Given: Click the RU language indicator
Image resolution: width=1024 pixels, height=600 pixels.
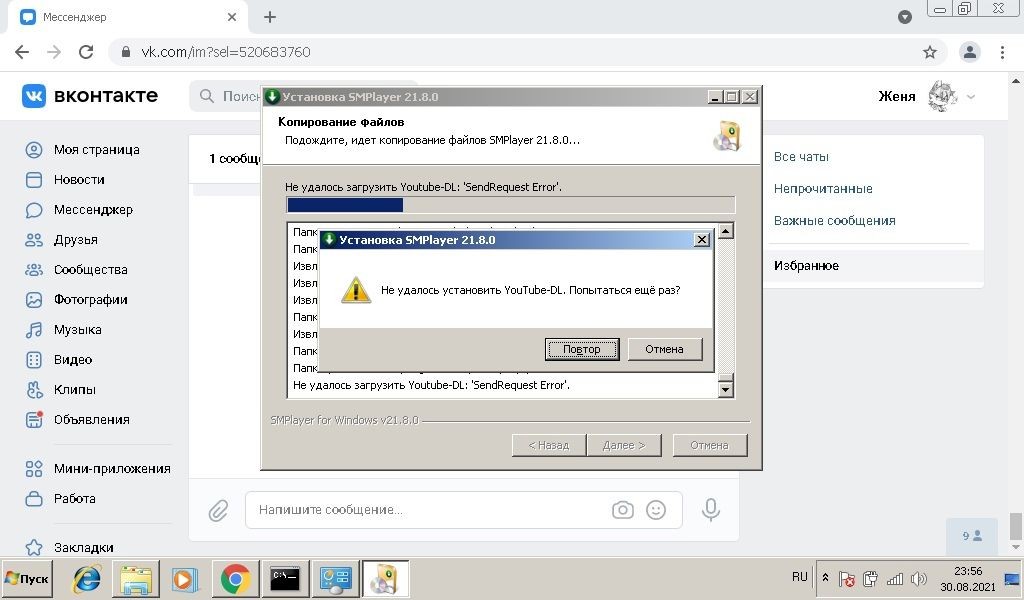Looking at the screenshot, I should [x=799, y=577].
